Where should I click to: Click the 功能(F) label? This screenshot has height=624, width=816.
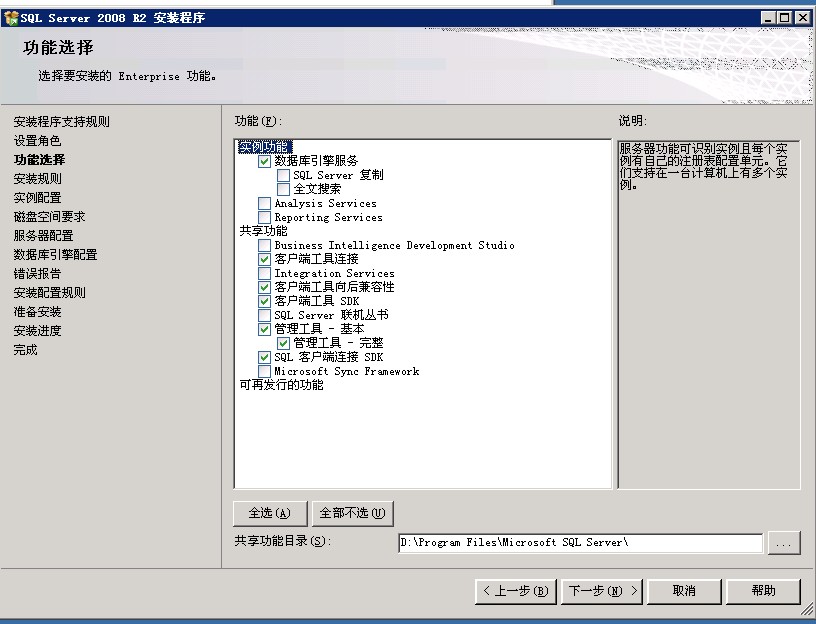click(258, 121)
